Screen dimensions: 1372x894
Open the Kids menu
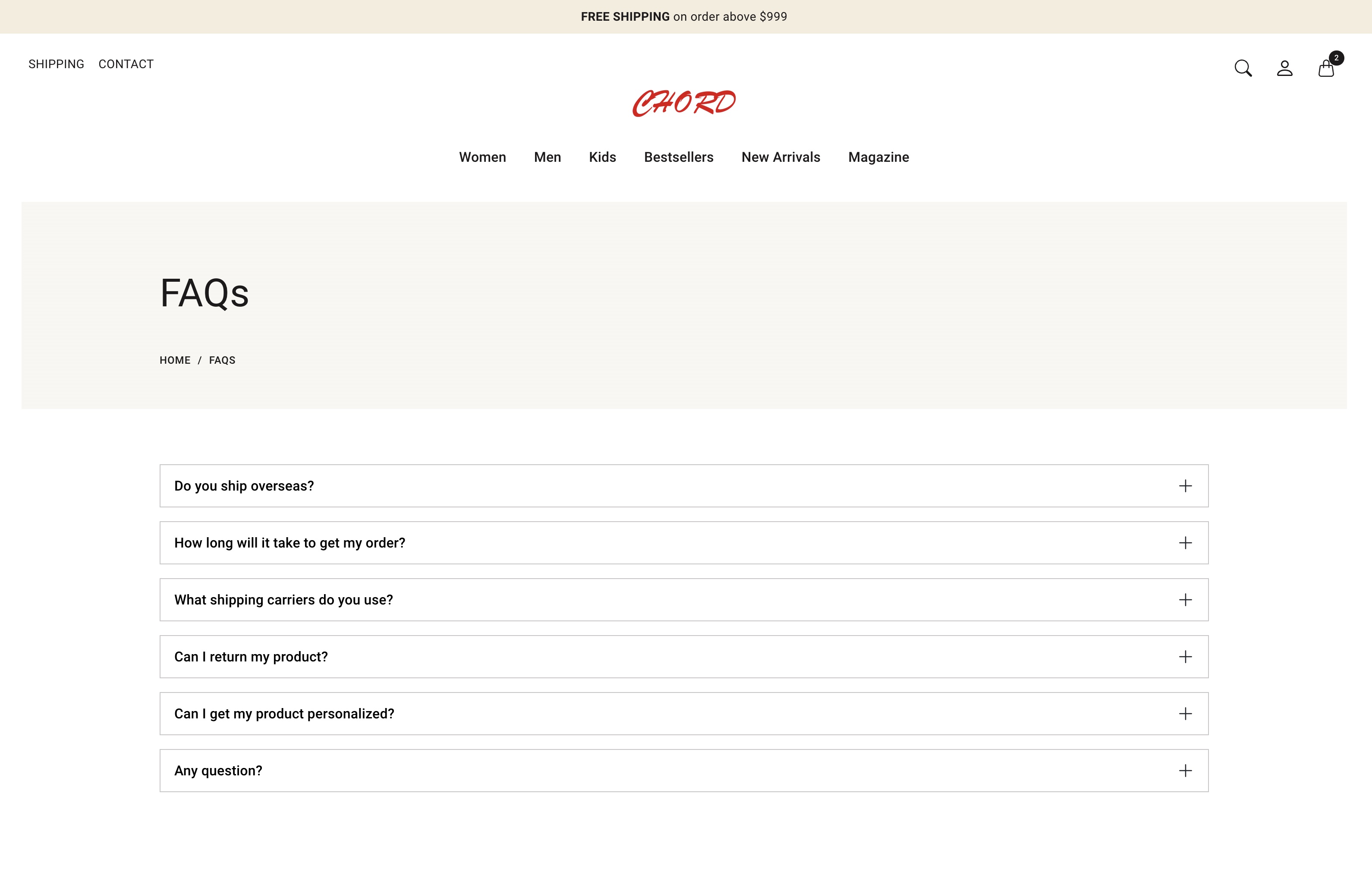(x=602, y=157)
